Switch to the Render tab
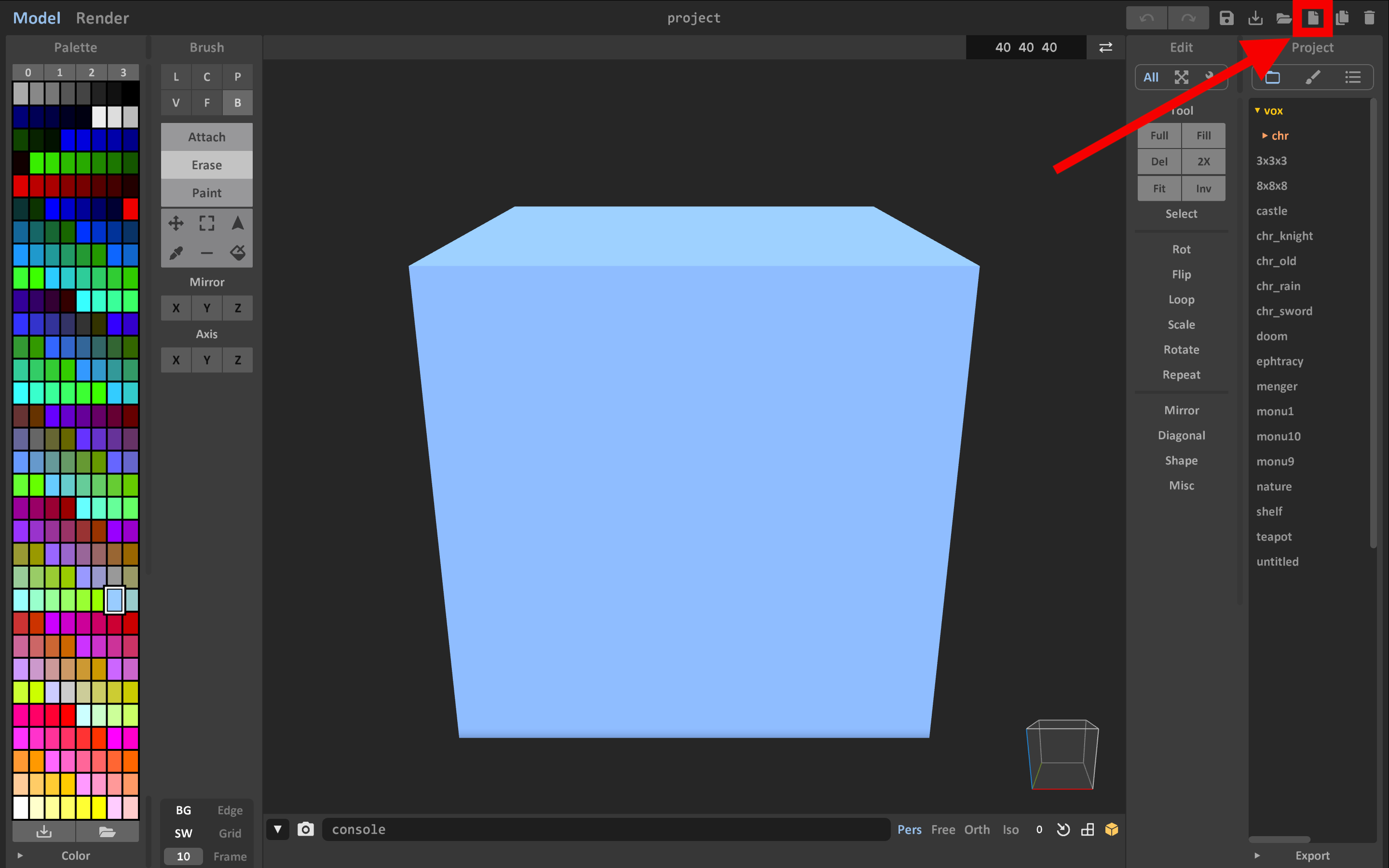 point(102,18)
